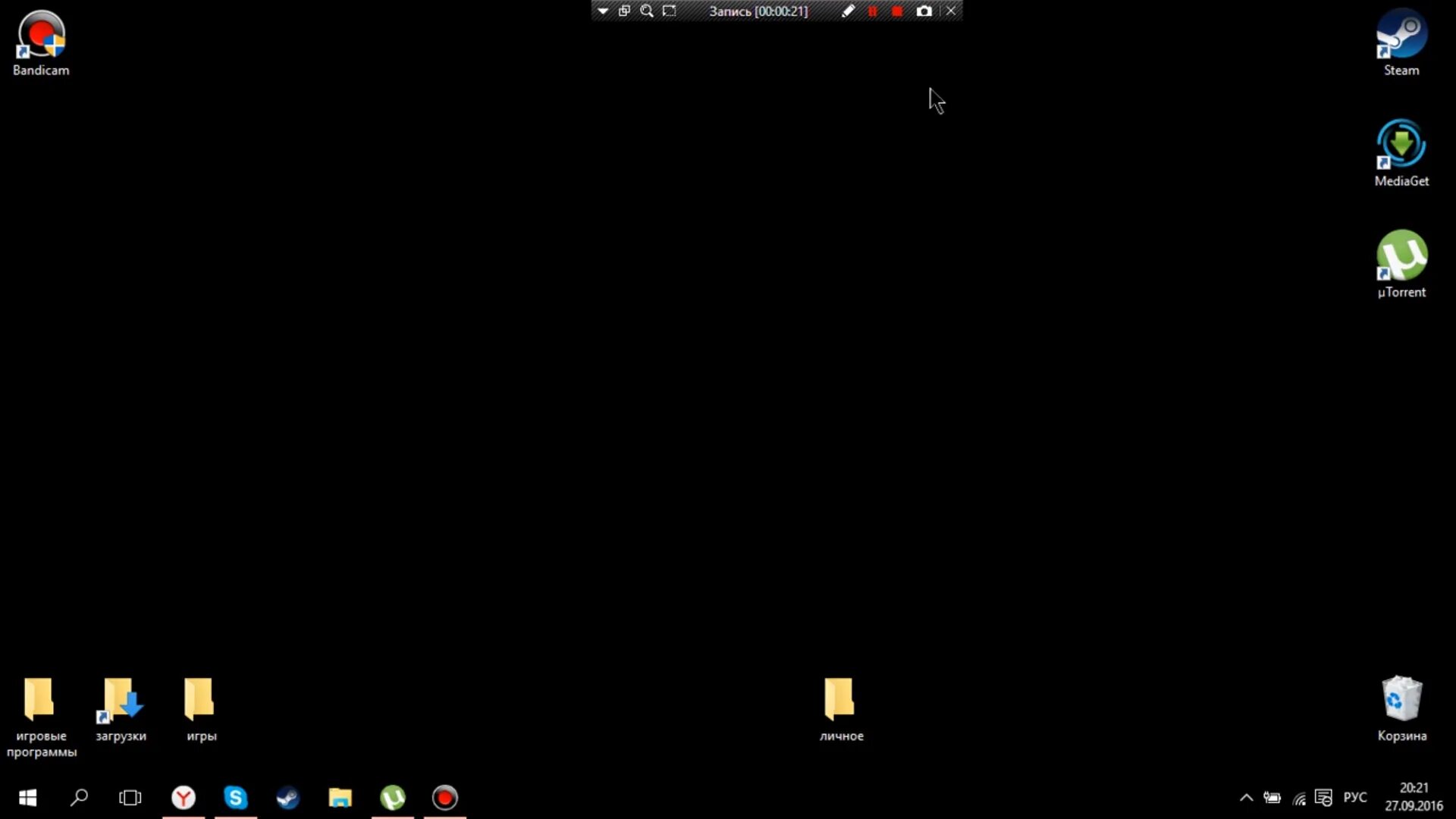Toggle the Bandicam pause recording button
Image resolution: width=1456 pixels, height=819 pixels.
pyautogui.click(x=872, y=11)
